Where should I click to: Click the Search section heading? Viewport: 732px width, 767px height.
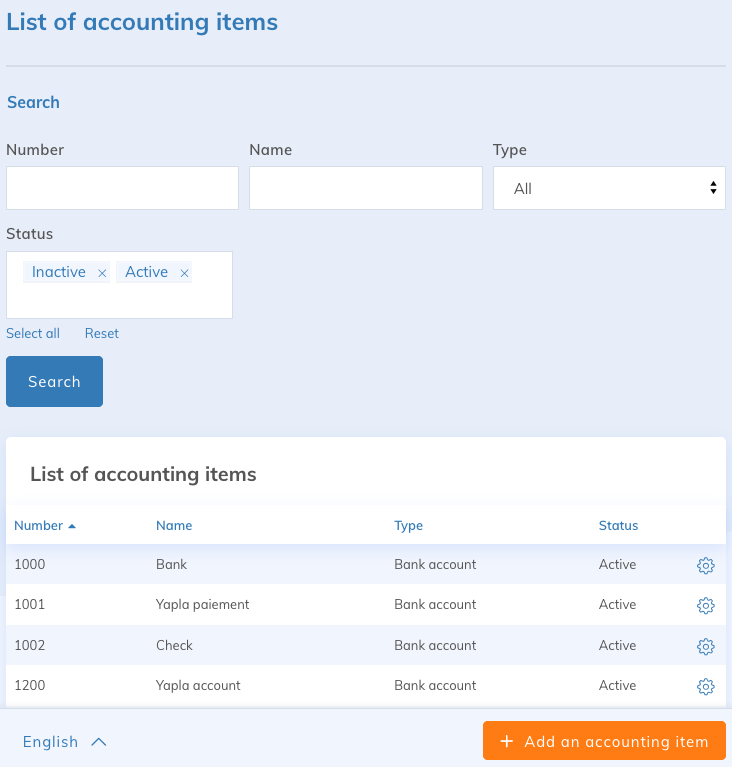pyautogui.click(x=33, y=102)
